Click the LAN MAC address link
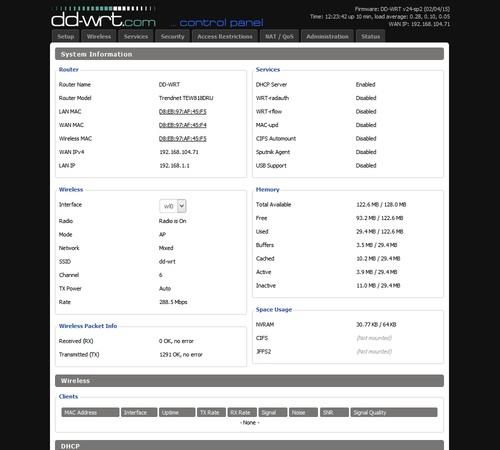The width and height of the screenshot is (500, 450). coord(183,112)
